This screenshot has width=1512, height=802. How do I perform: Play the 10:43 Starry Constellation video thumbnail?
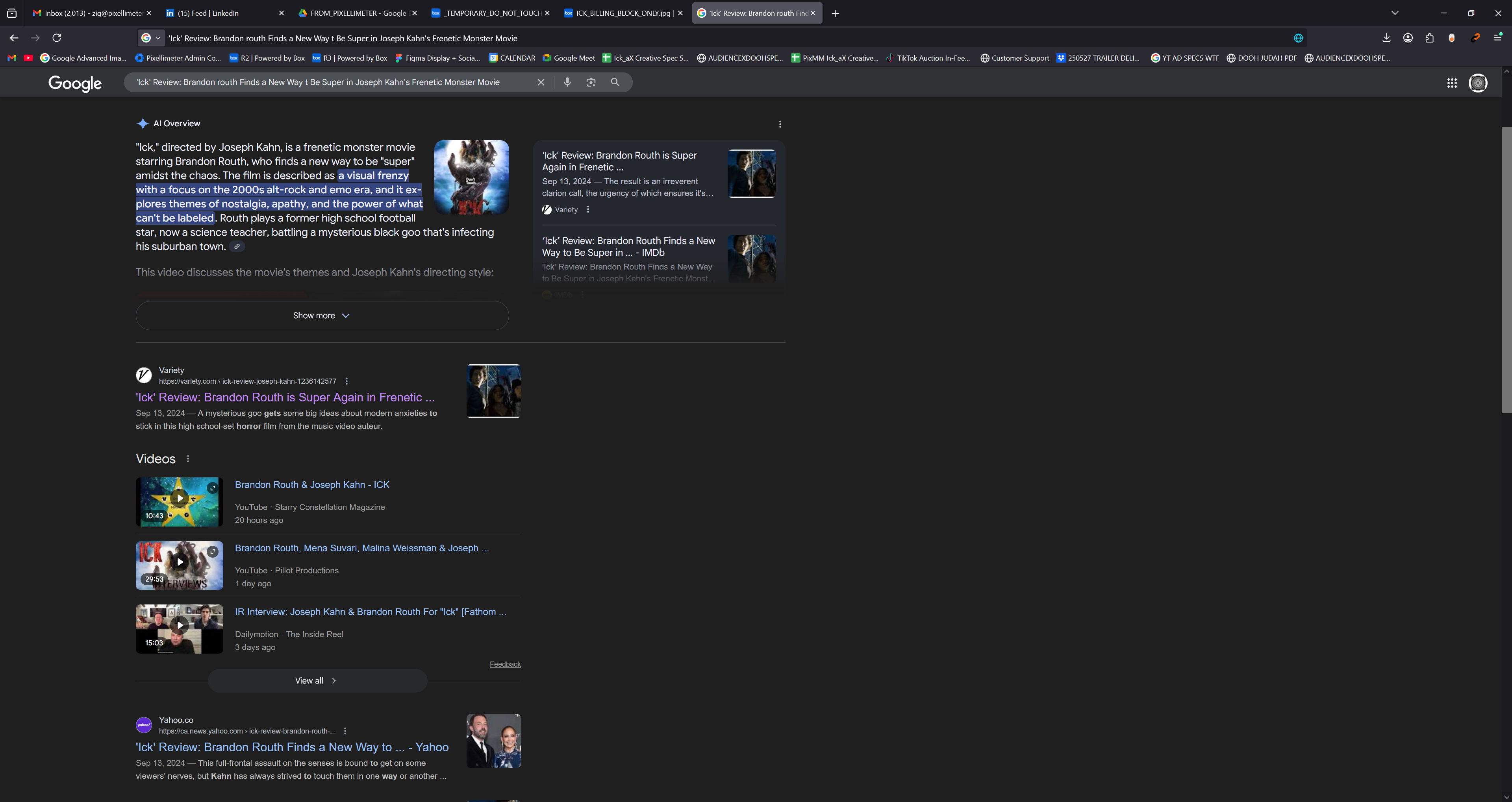[x=180, y=502]
